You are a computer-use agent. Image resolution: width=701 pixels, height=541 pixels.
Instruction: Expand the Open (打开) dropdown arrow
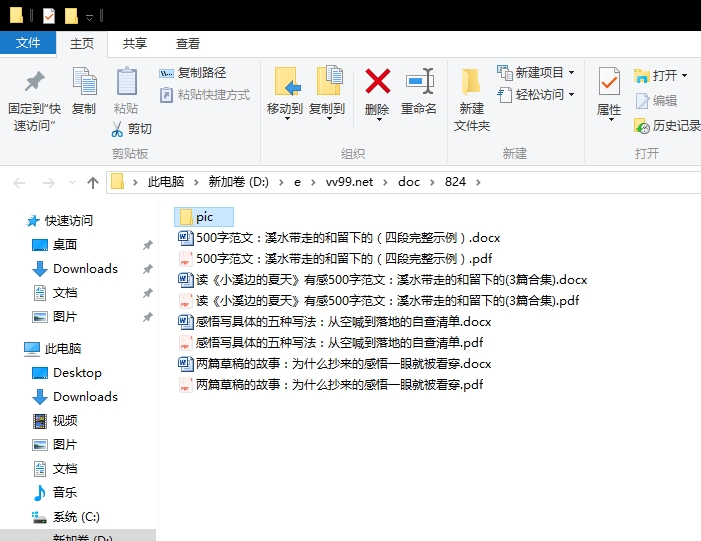pyautogui.click(x=684, y=76)
